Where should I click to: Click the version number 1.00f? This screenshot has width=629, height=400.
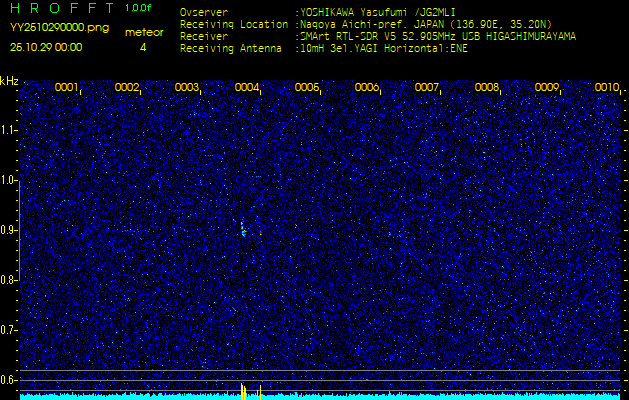pyautogui.click(x=138, y=8)
